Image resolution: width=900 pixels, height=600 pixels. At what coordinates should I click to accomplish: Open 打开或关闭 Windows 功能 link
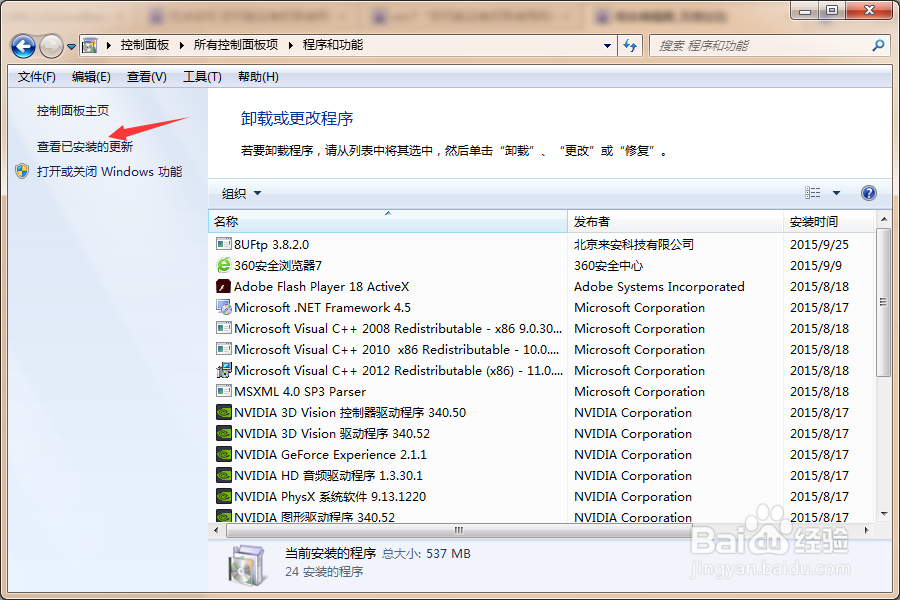110,172
